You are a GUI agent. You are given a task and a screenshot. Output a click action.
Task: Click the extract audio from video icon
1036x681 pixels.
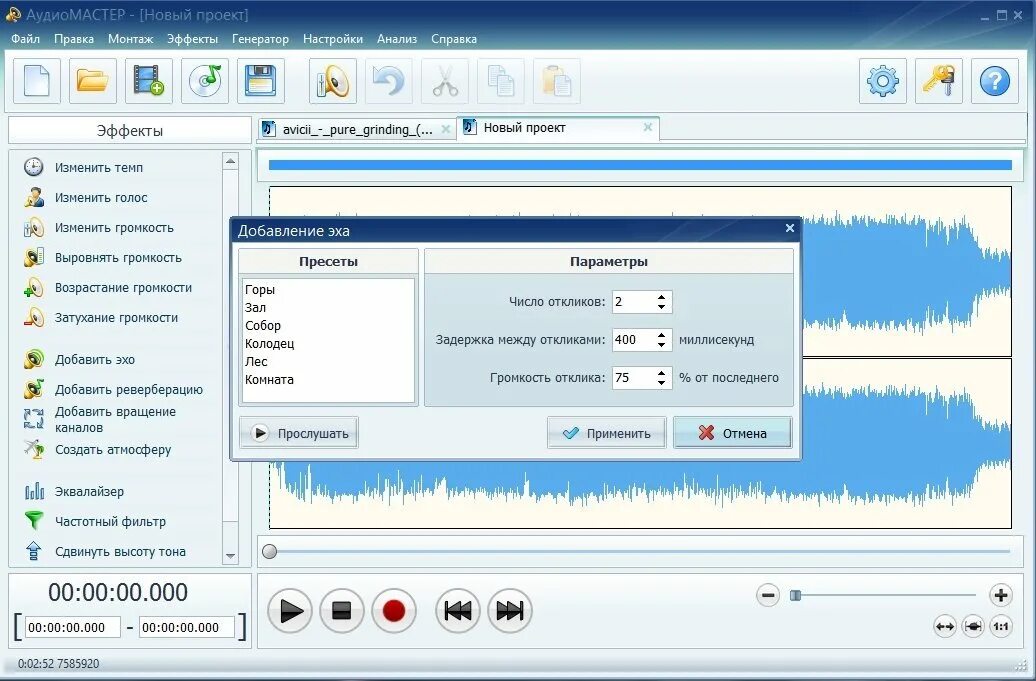pyautogui.click(x=149, y=81)
